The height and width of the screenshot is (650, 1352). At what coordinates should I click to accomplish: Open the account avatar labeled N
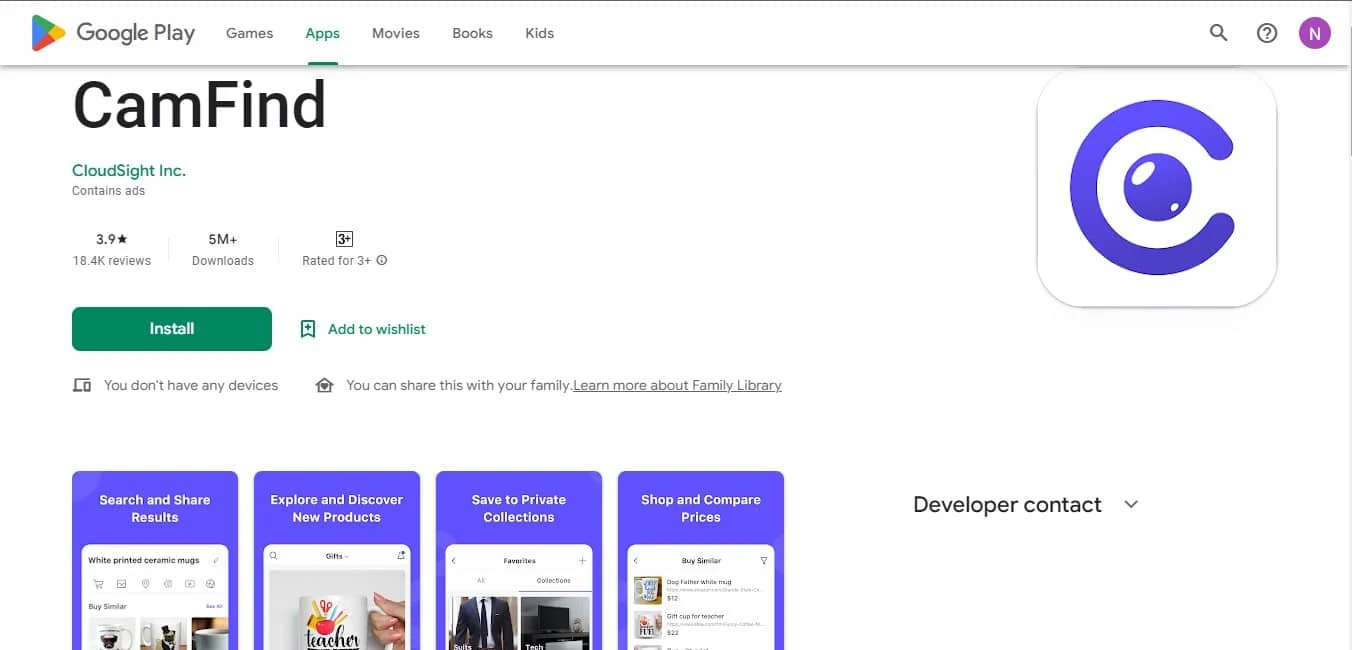pos(1315,33)
